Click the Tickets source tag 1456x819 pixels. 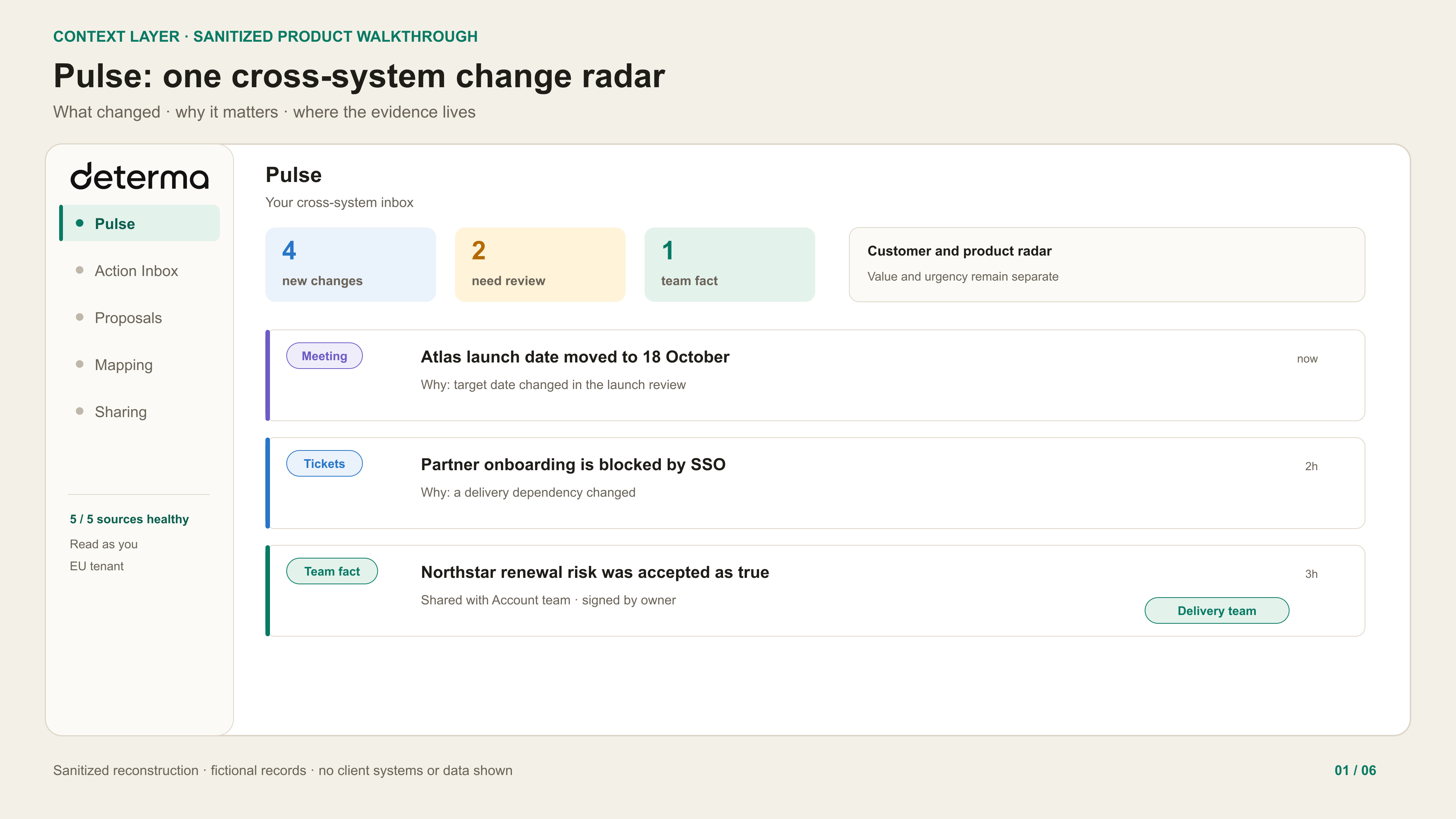coord(325,463)
